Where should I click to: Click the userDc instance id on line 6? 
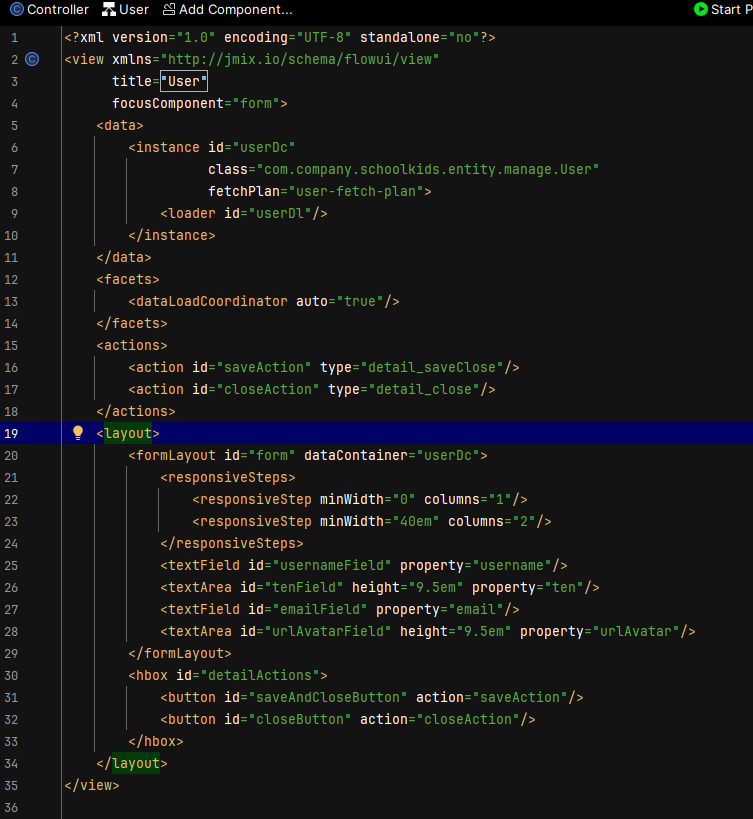coord(264,148)
